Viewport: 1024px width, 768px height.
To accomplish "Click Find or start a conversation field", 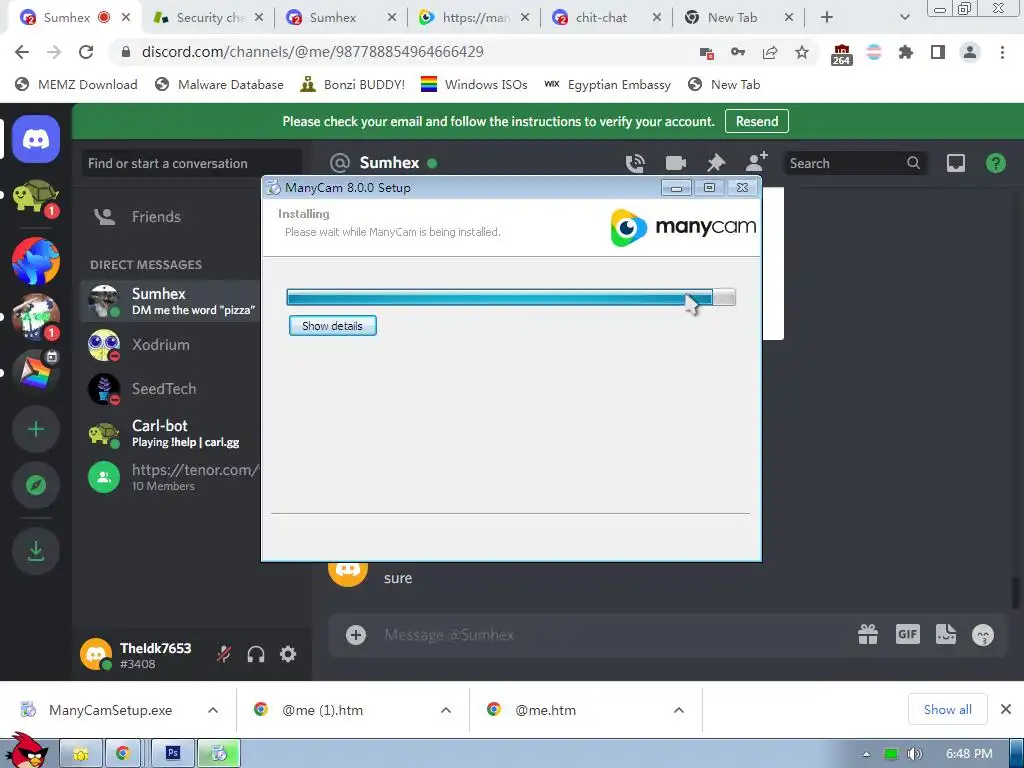I will [x=192, y=163].
